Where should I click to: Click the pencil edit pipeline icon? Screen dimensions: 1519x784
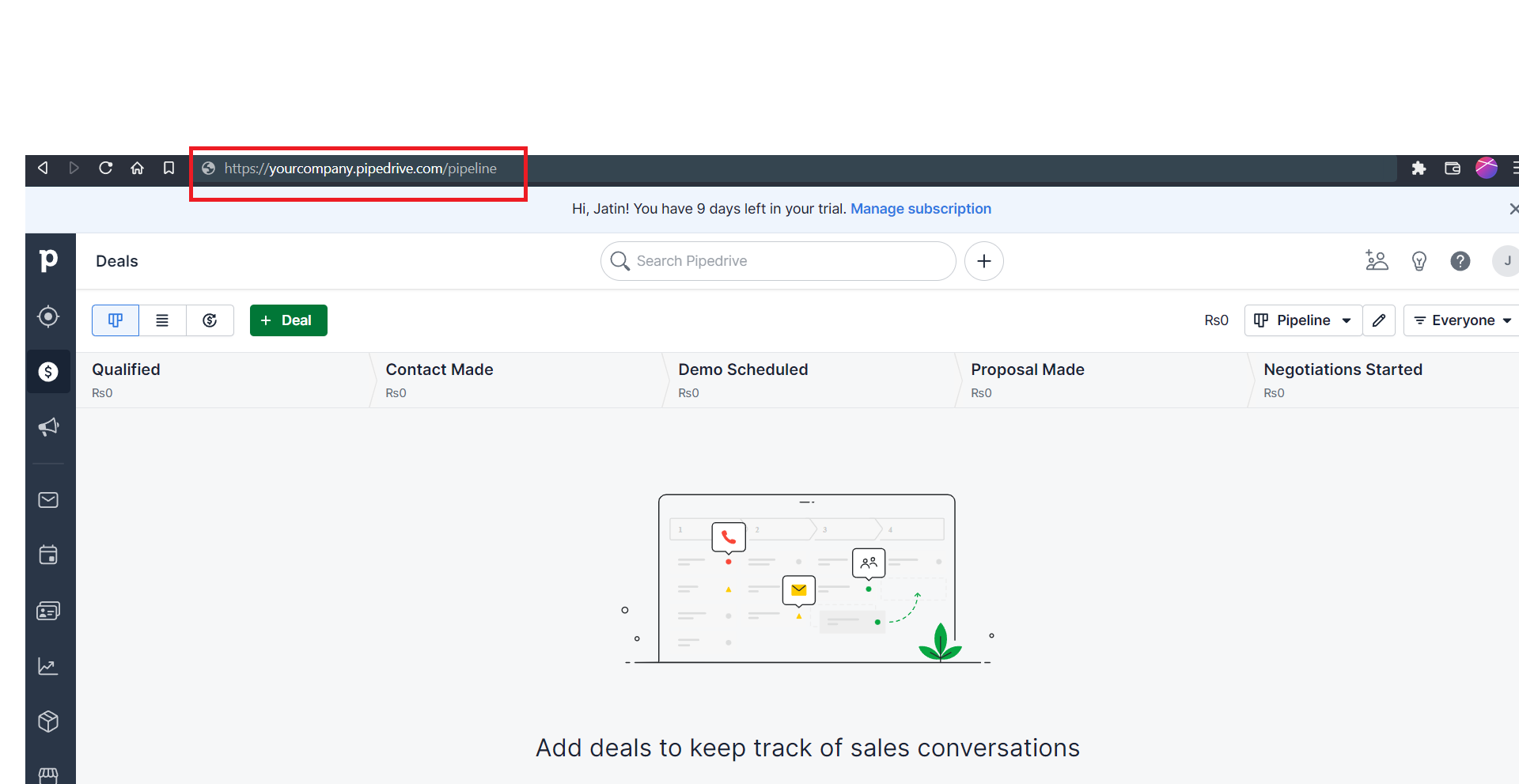tap(1379, 320)
